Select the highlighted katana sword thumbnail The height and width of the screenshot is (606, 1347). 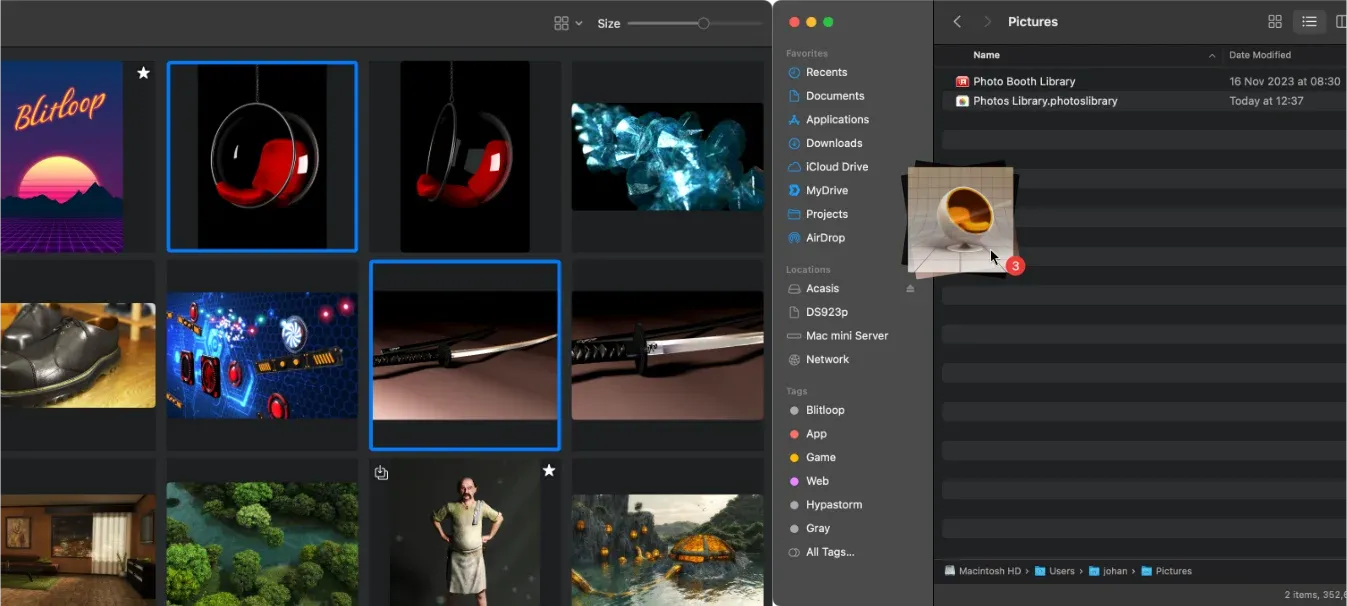pos(465,355)
